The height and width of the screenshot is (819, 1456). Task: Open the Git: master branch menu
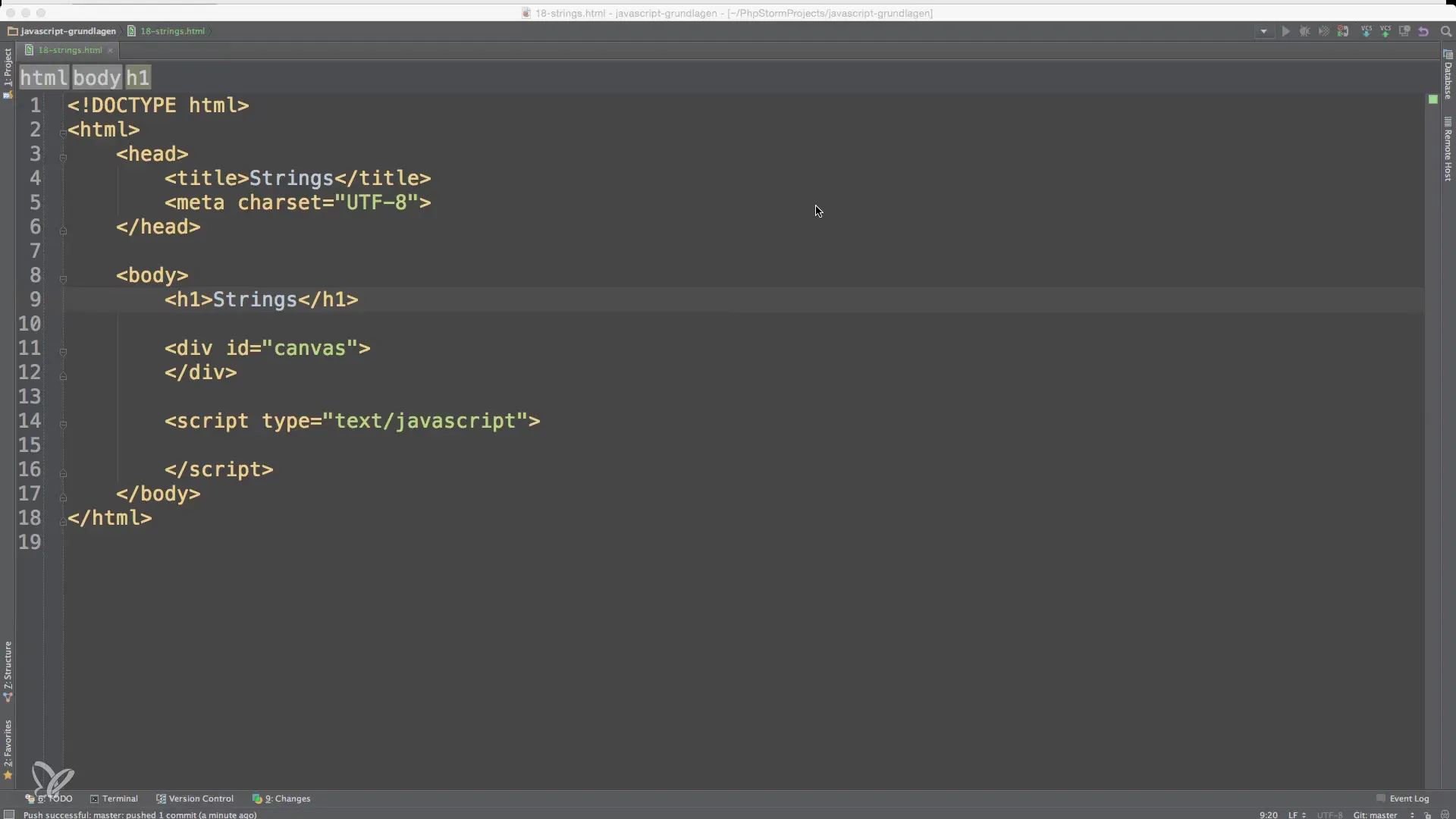(x=1383, y=814)
